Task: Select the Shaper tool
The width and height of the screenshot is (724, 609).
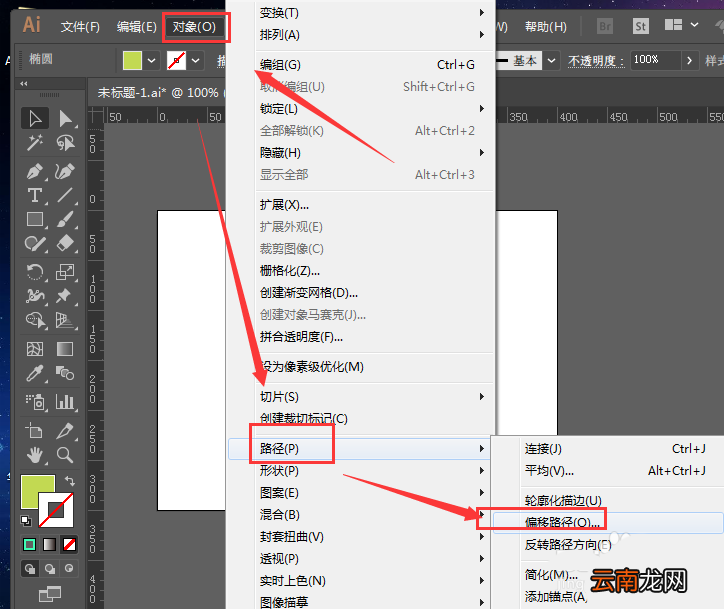Action: 35,243
